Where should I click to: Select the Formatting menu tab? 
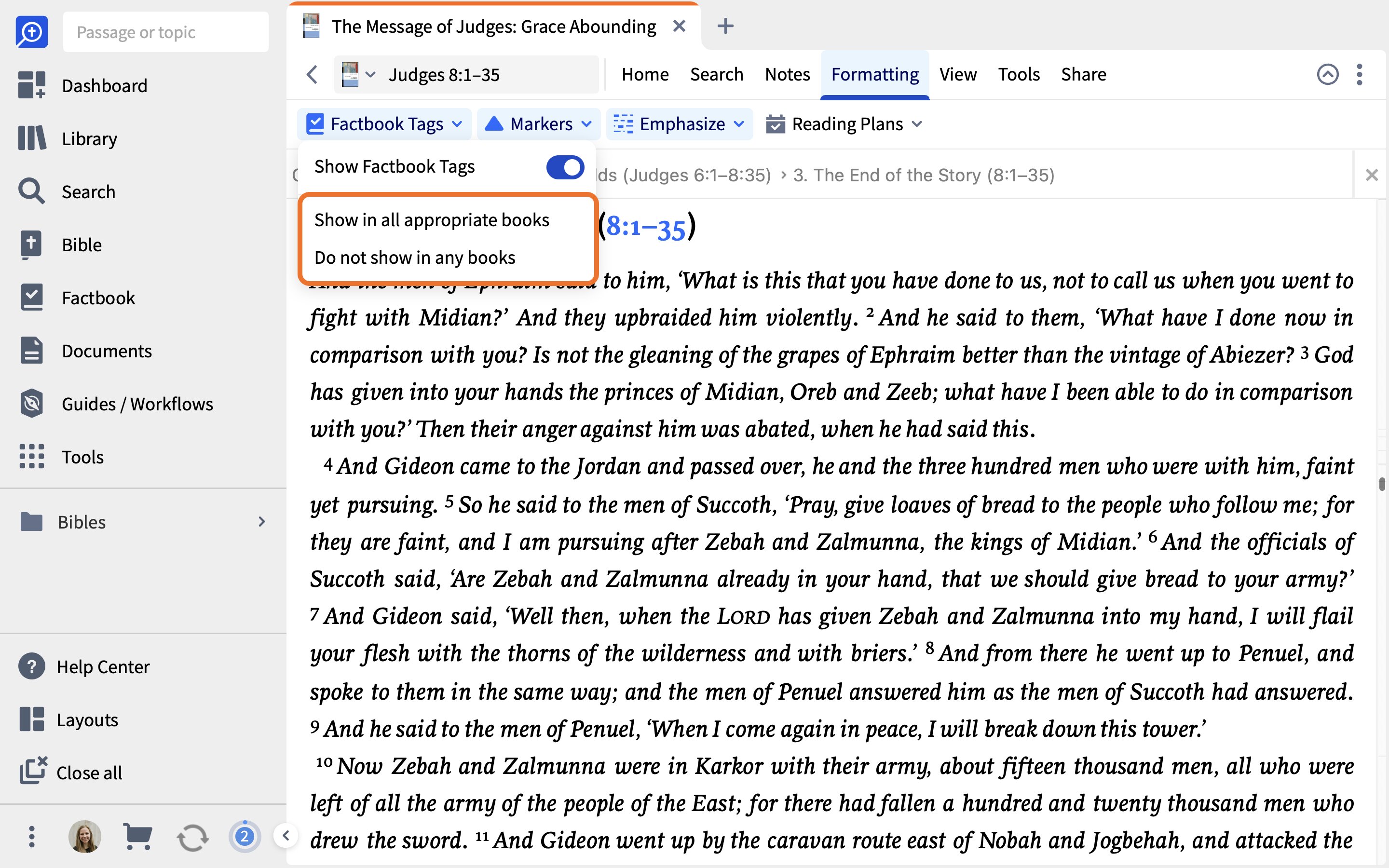(875, 75)
